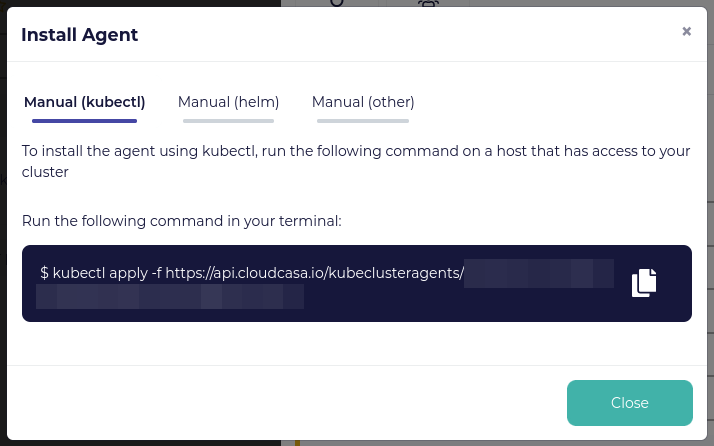Click the blurred second line of the command
This screenshot has height=446, width=714.
[x=170, y=297]
